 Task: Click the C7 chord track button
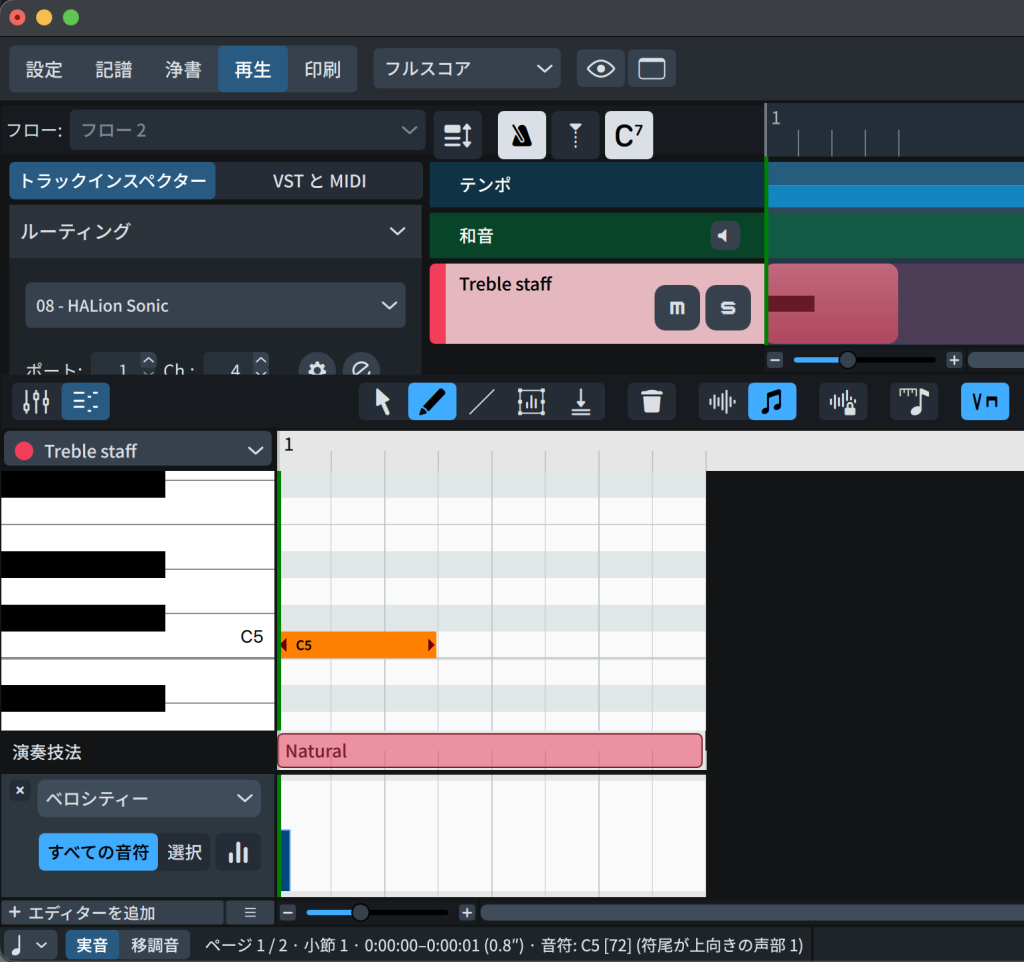click(628, 136)
